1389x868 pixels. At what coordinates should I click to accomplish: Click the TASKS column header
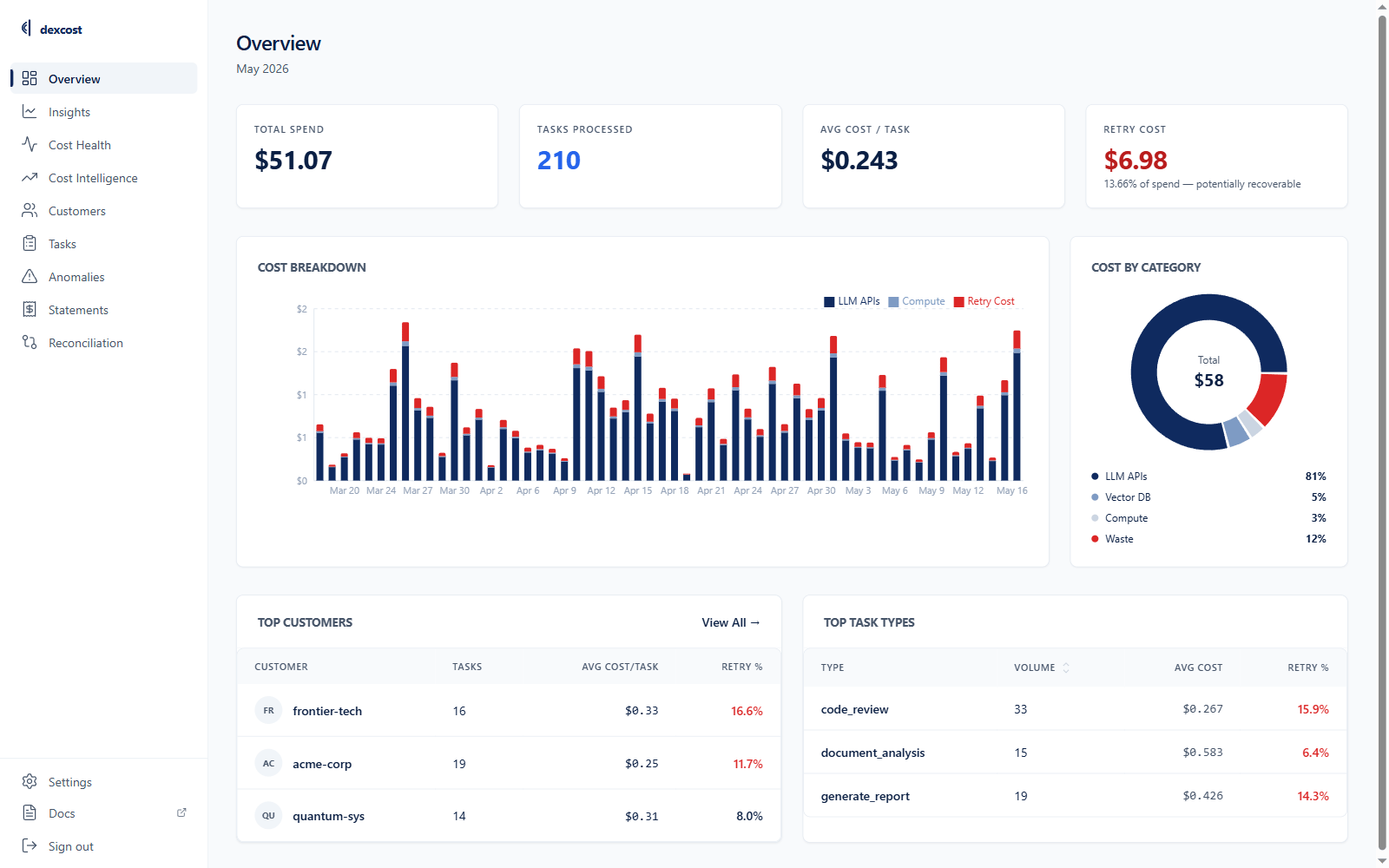pos(467,667)
